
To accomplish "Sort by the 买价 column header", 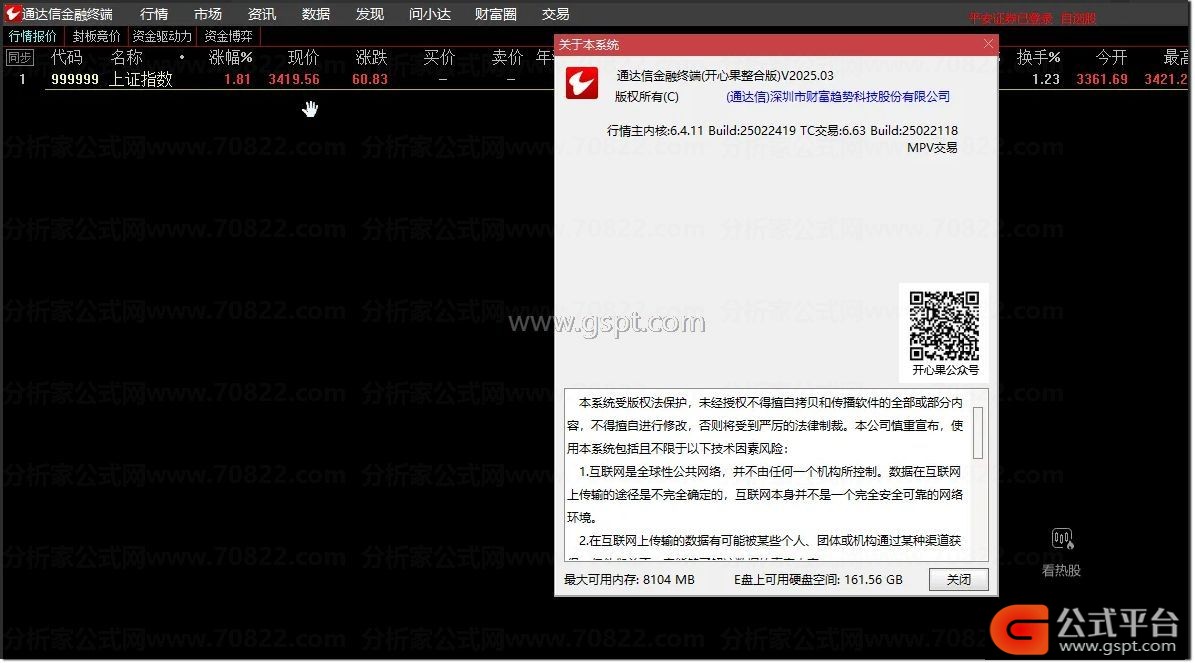I will [x=439, y=57].
